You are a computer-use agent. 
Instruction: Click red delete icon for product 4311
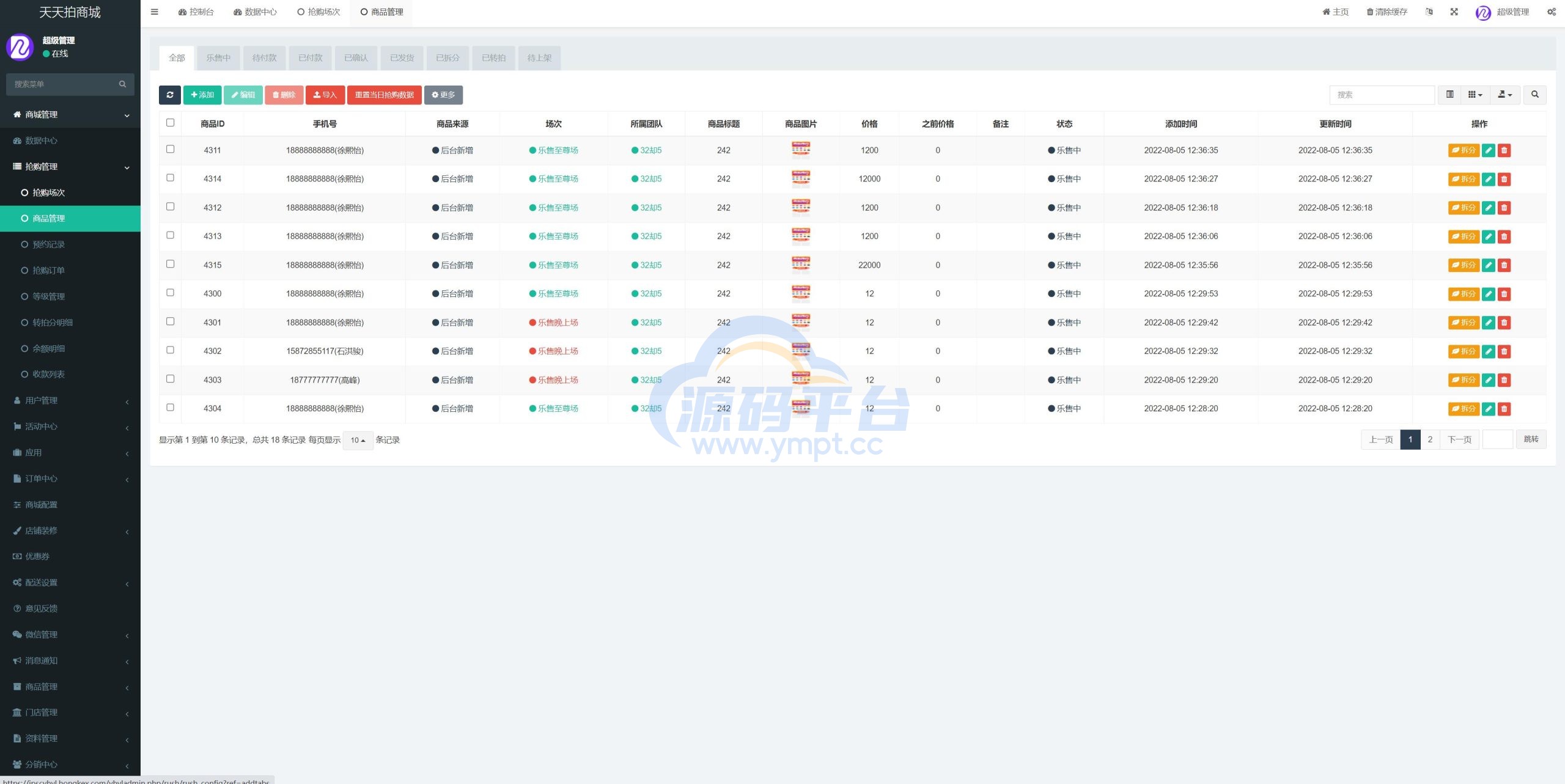[1504, 150]
